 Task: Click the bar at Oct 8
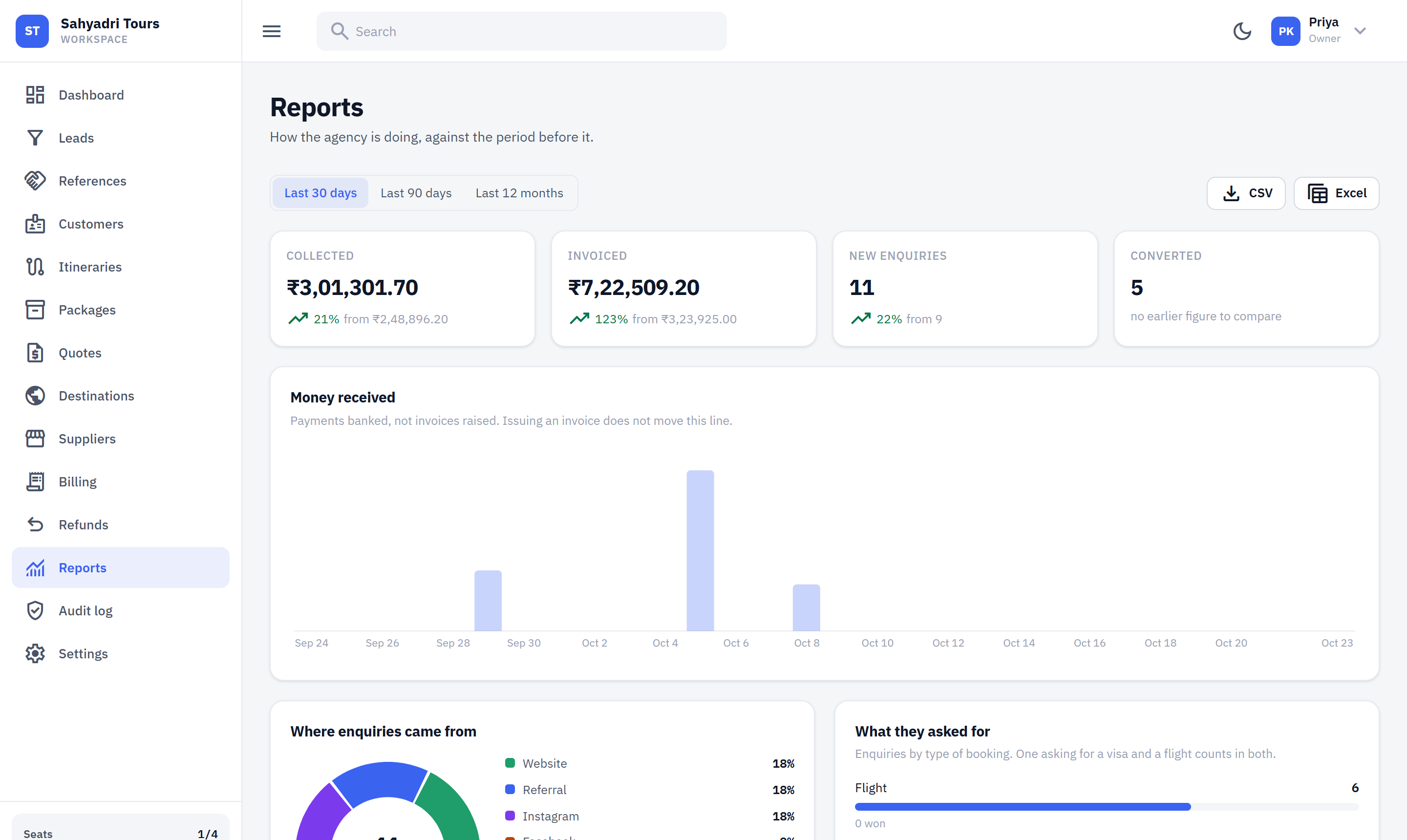click(806, 608)
